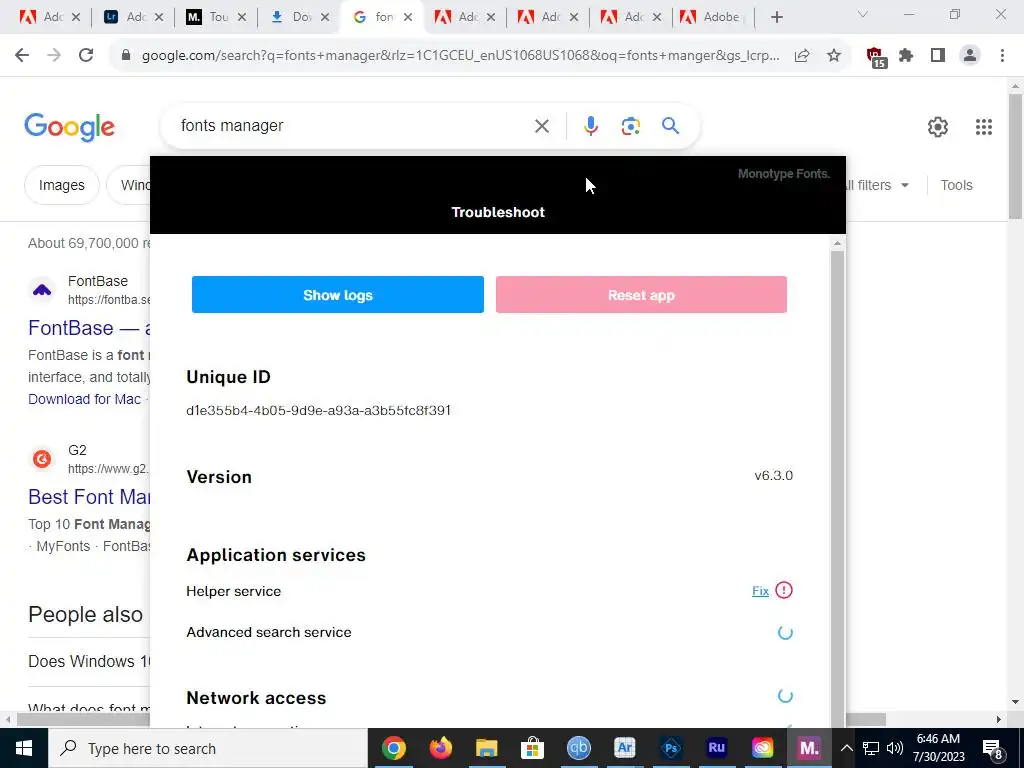Viewport: 1024px width, 768px height.
Task: Open the Chrome extensions puzzle icon
Action: (x=906, y=56)
